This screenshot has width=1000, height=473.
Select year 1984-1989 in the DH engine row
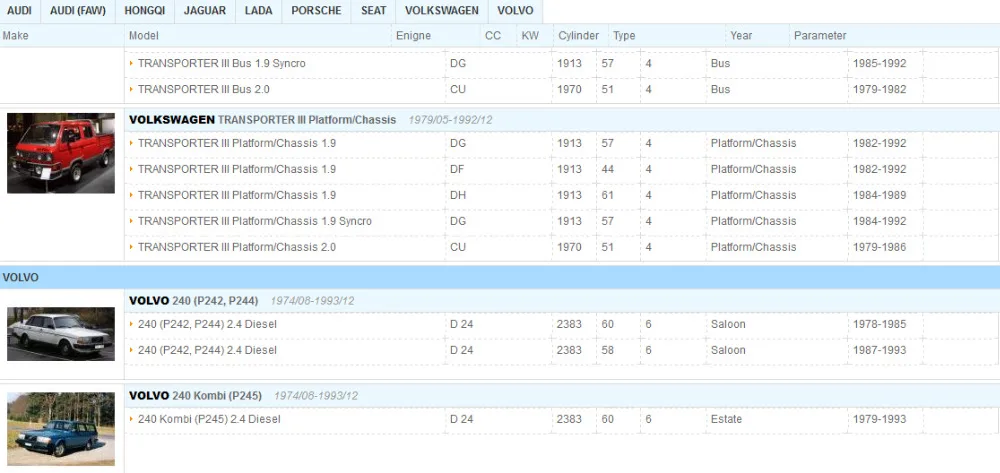coord(879,195)
